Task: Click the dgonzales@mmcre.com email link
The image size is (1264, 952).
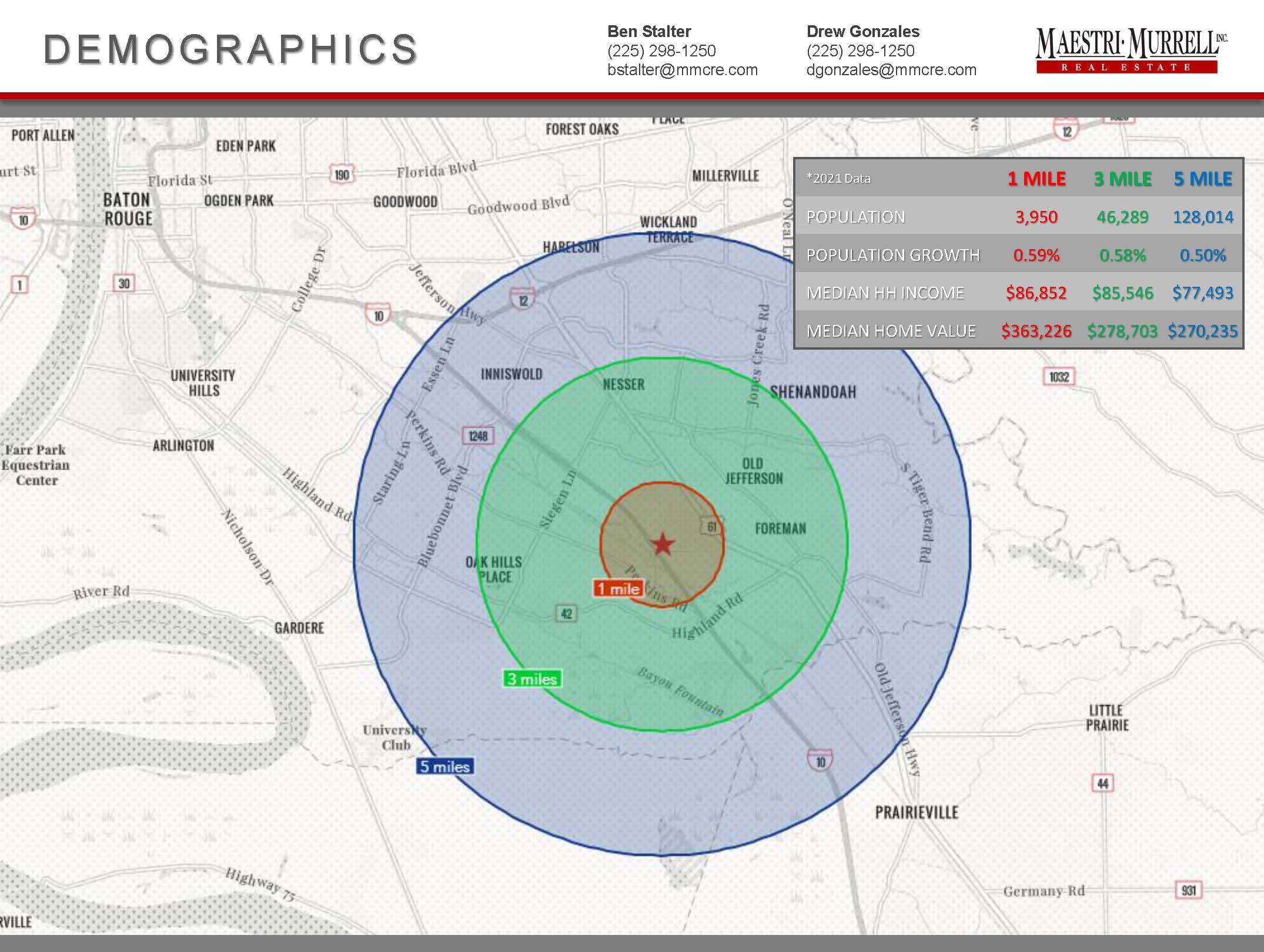Action: coord(891,70)
